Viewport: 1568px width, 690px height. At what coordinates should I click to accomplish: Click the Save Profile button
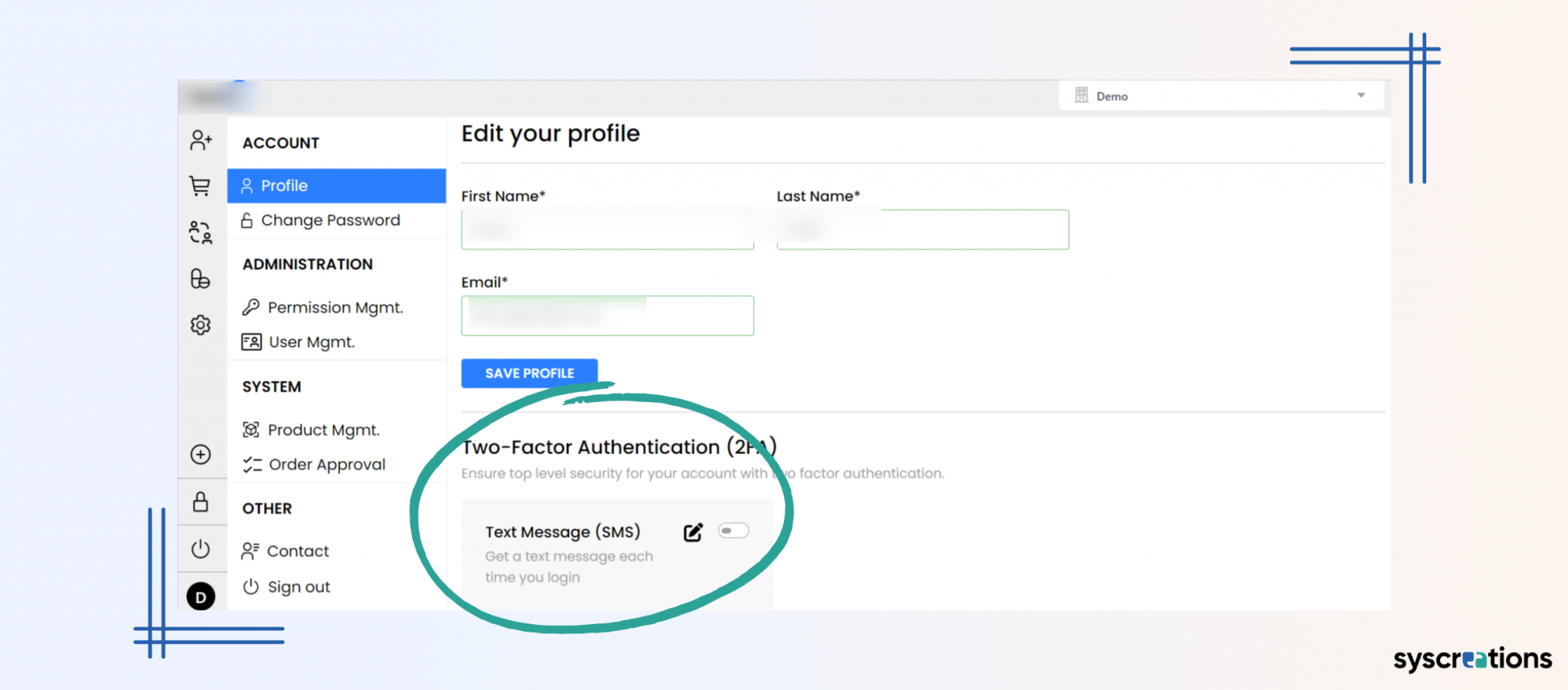[x=529, y=373]
